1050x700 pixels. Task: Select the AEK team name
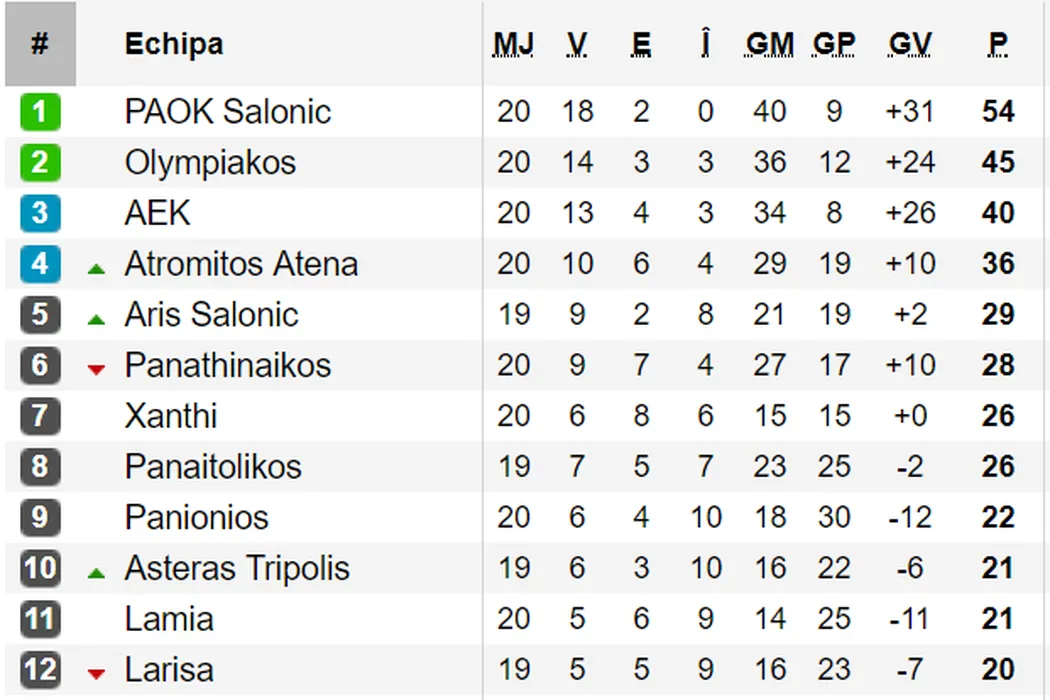[x=157, y=213]
